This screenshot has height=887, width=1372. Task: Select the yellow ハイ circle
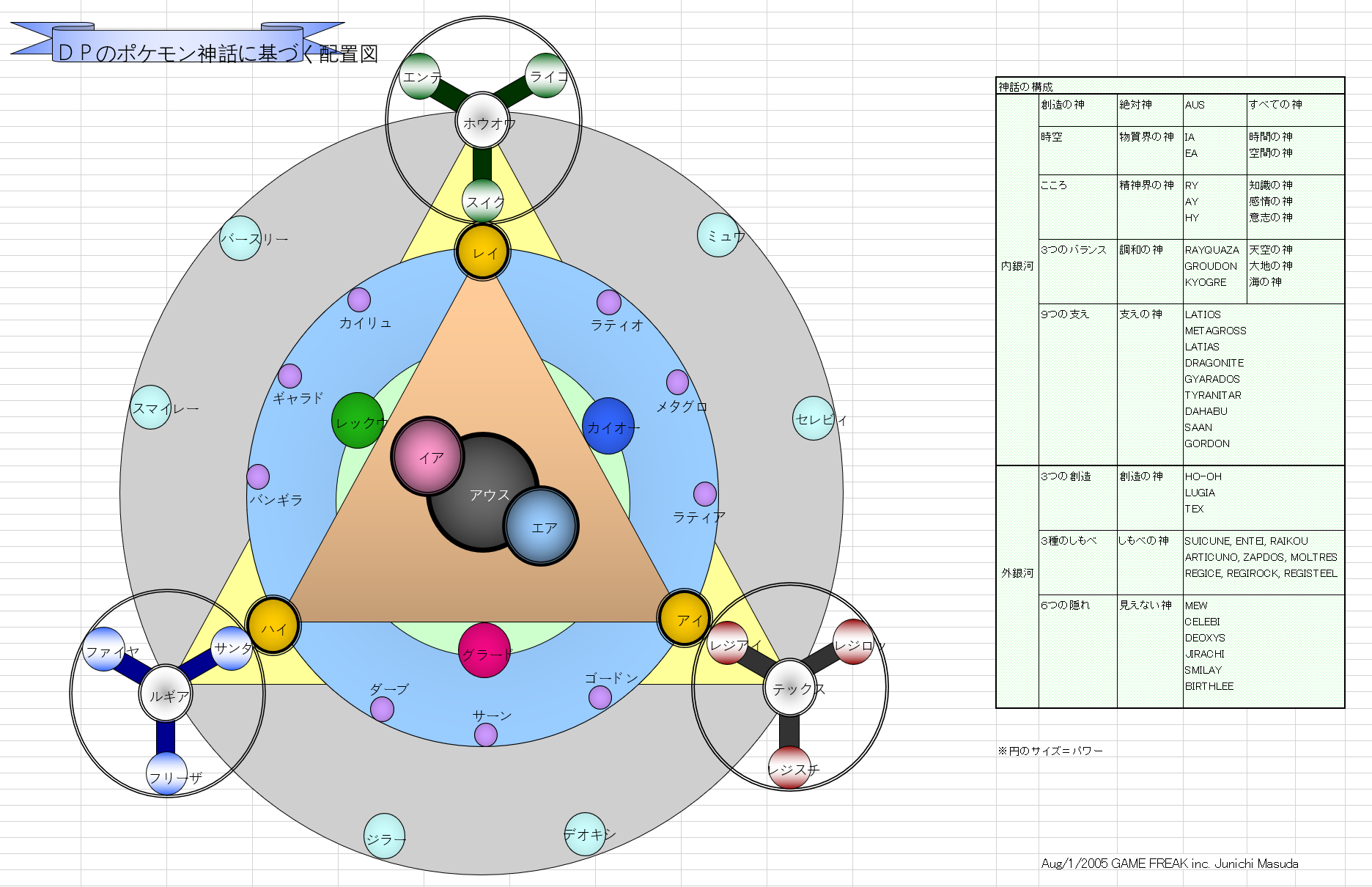point(273,627)
